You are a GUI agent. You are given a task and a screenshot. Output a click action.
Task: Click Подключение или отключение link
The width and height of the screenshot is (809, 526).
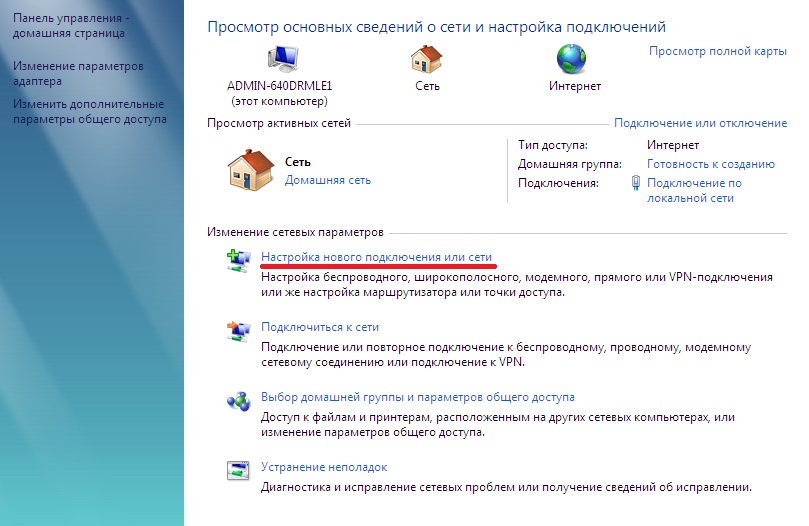700,123
